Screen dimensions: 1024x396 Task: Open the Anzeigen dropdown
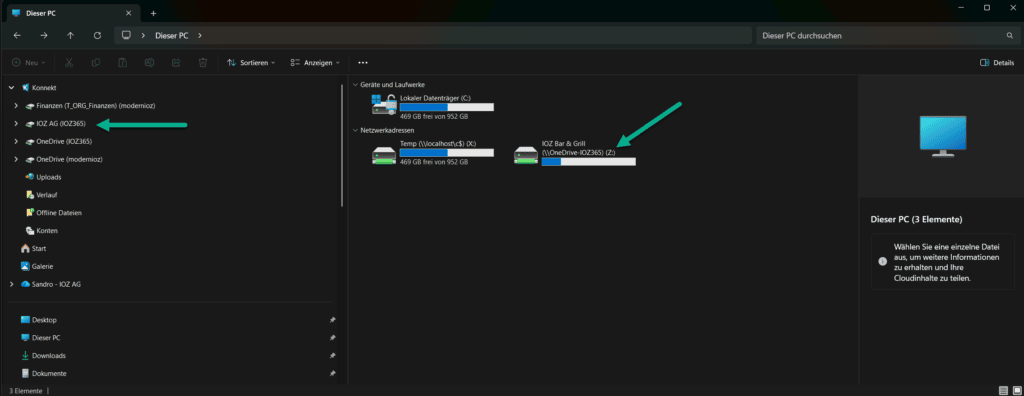(315, 63)
